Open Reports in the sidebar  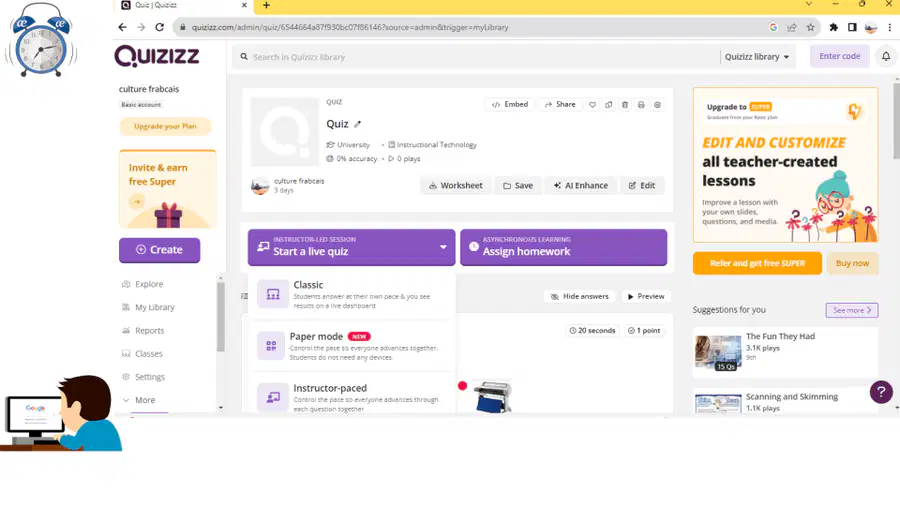coord(143,330)
